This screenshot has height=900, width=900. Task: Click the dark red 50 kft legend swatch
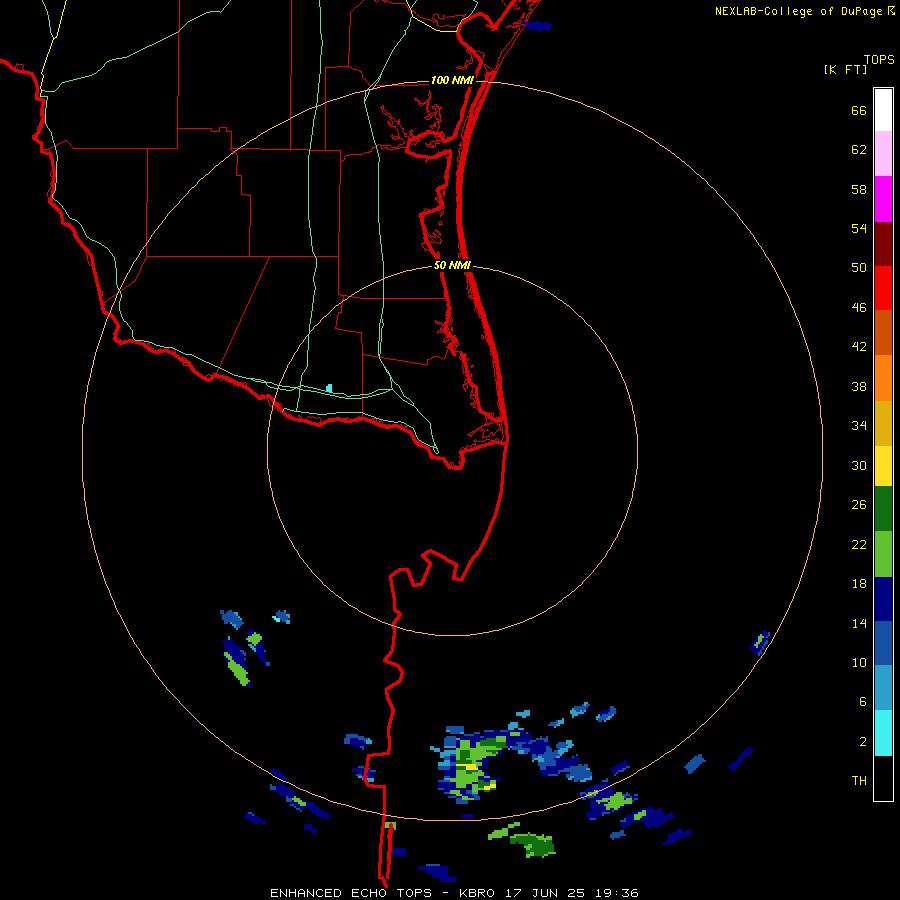[x=883, y=245]
